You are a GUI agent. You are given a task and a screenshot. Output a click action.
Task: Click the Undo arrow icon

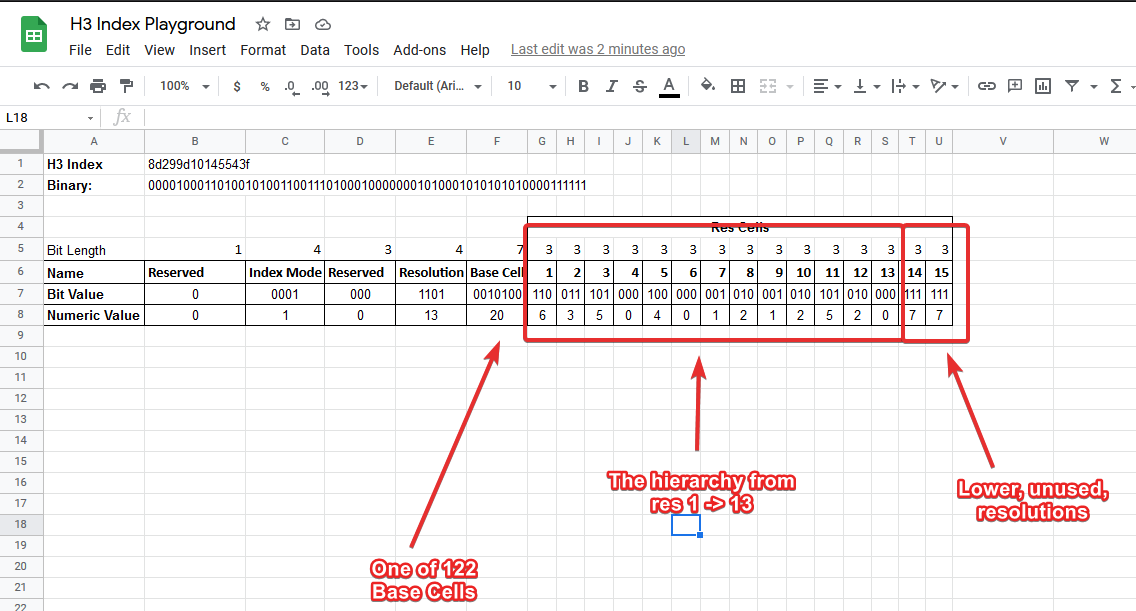41,86
